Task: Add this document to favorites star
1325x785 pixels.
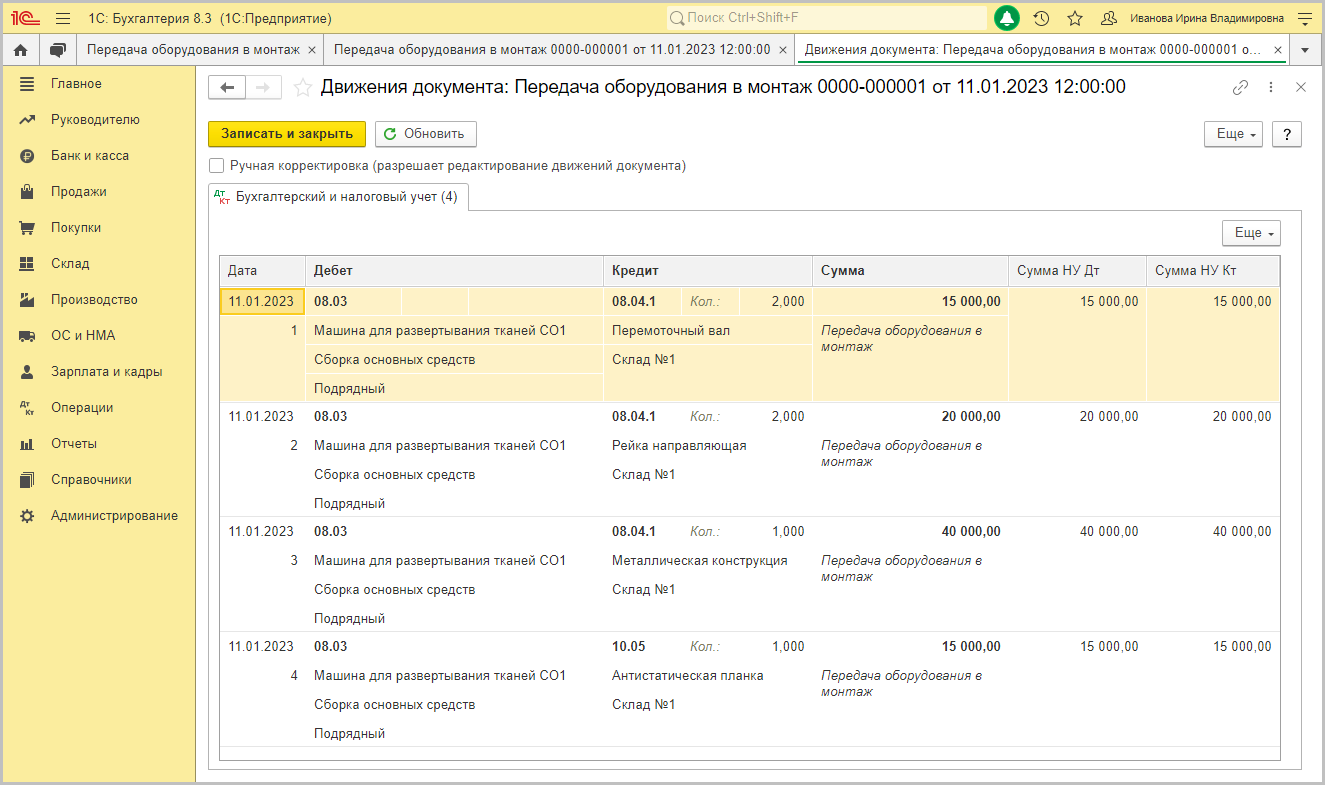Action: [x=303, y=88]
